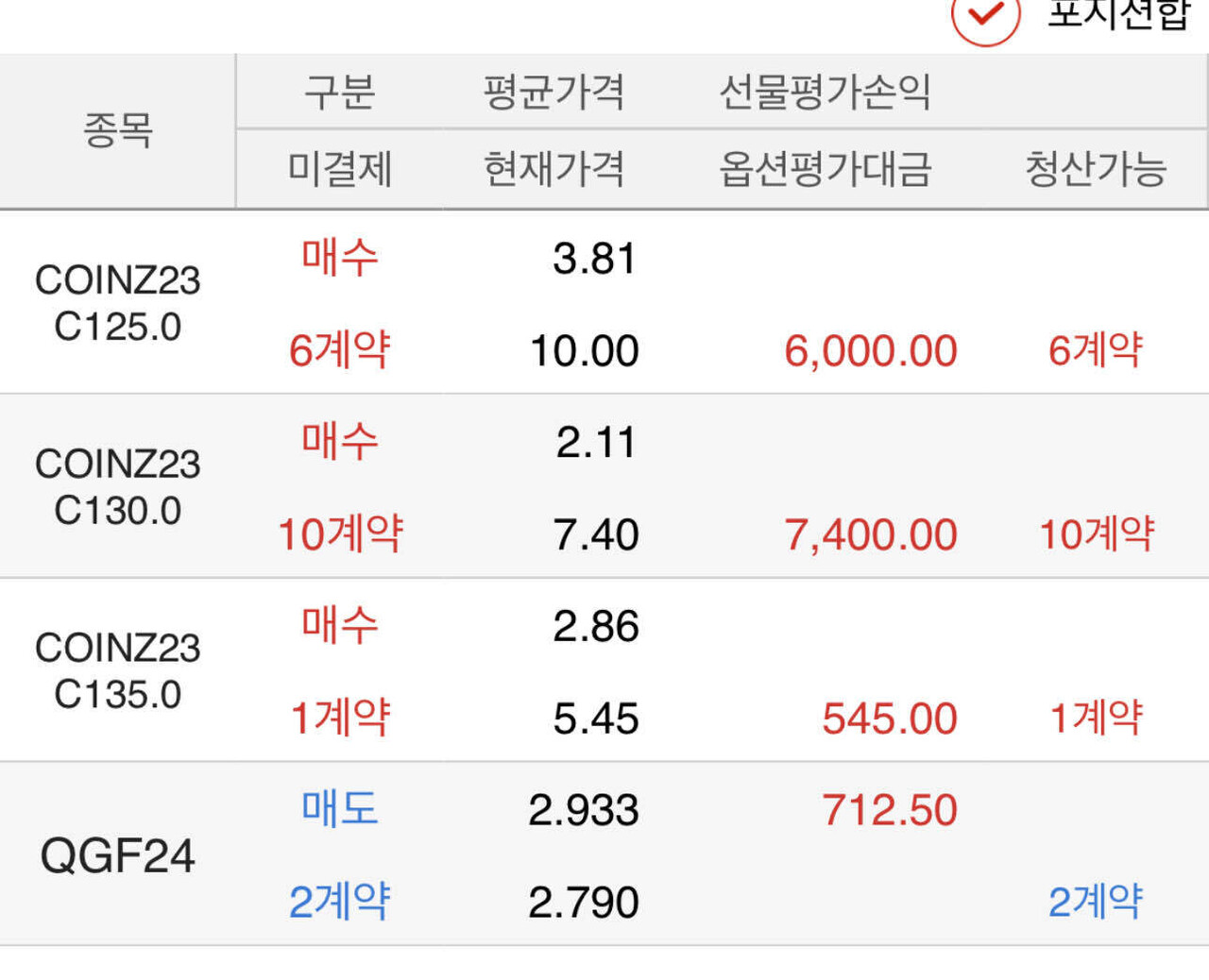This screenshot has width=1209, height=980.
Task: Click 매수 in the C135.0 row
Action: 340,625
